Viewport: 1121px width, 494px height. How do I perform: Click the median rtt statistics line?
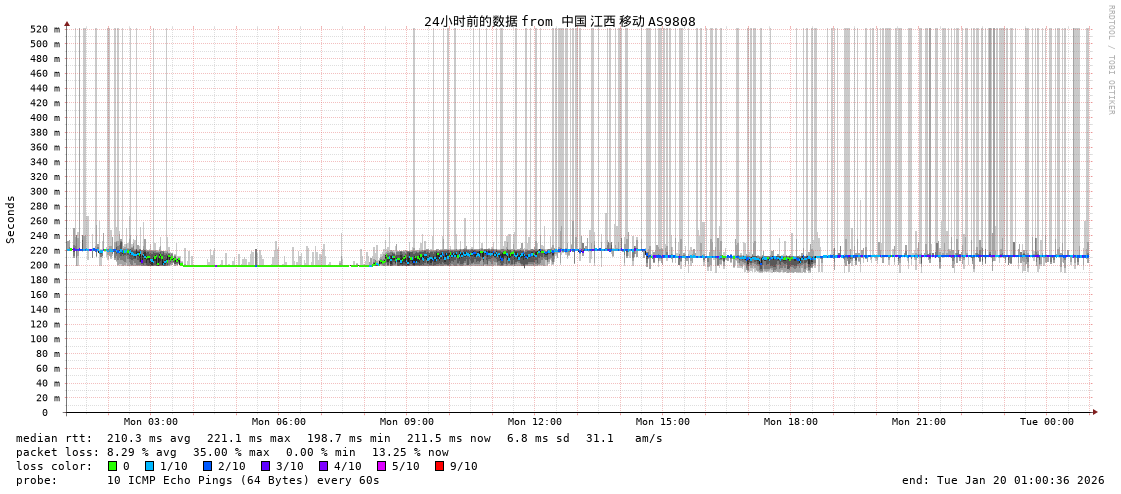pyautogui.click(x=339, y=438)
